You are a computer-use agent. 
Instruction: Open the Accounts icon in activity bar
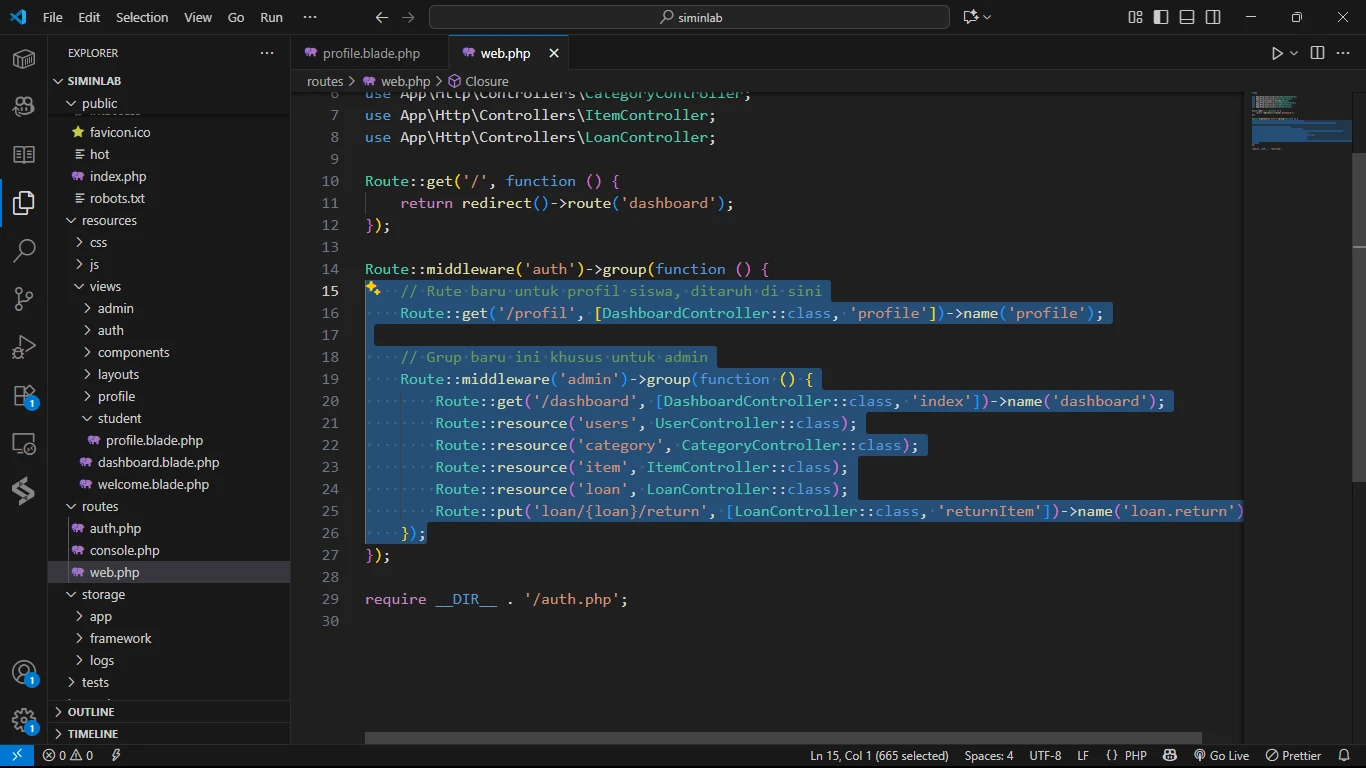coord(24,672)
